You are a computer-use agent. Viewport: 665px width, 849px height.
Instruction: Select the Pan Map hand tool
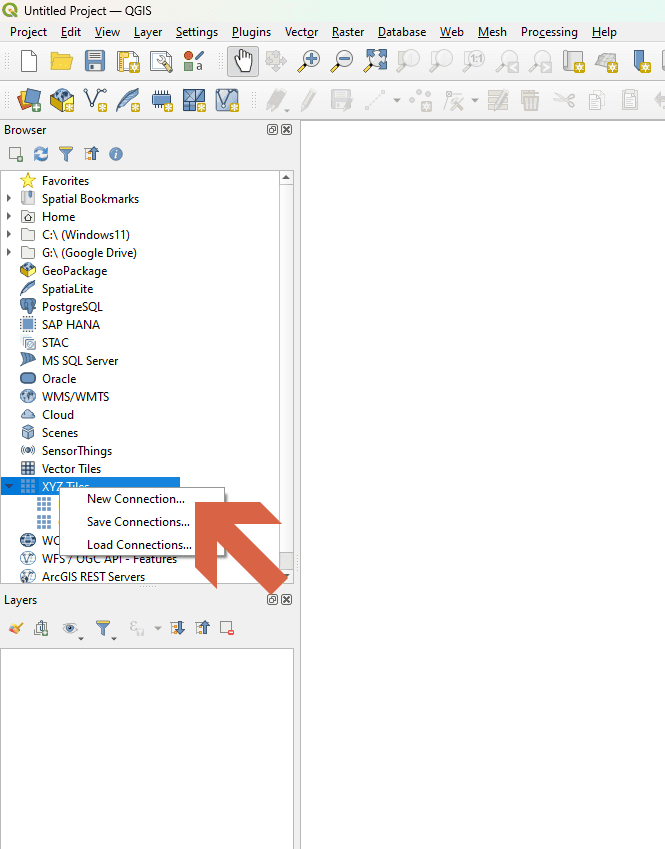243,61
